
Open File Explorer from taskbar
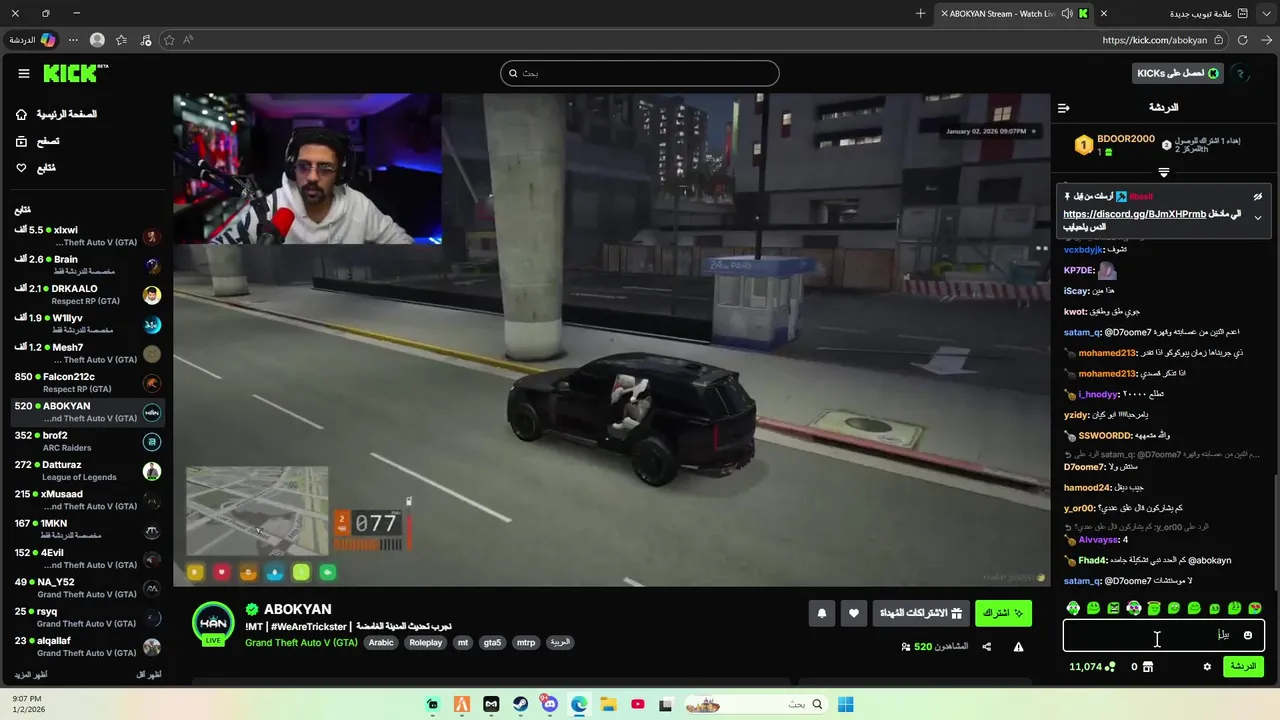click(x=608, y=704)
